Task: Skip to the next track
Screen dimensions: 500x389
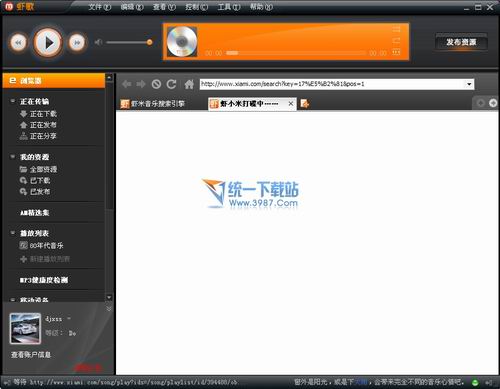Action: tap(77, 42)
